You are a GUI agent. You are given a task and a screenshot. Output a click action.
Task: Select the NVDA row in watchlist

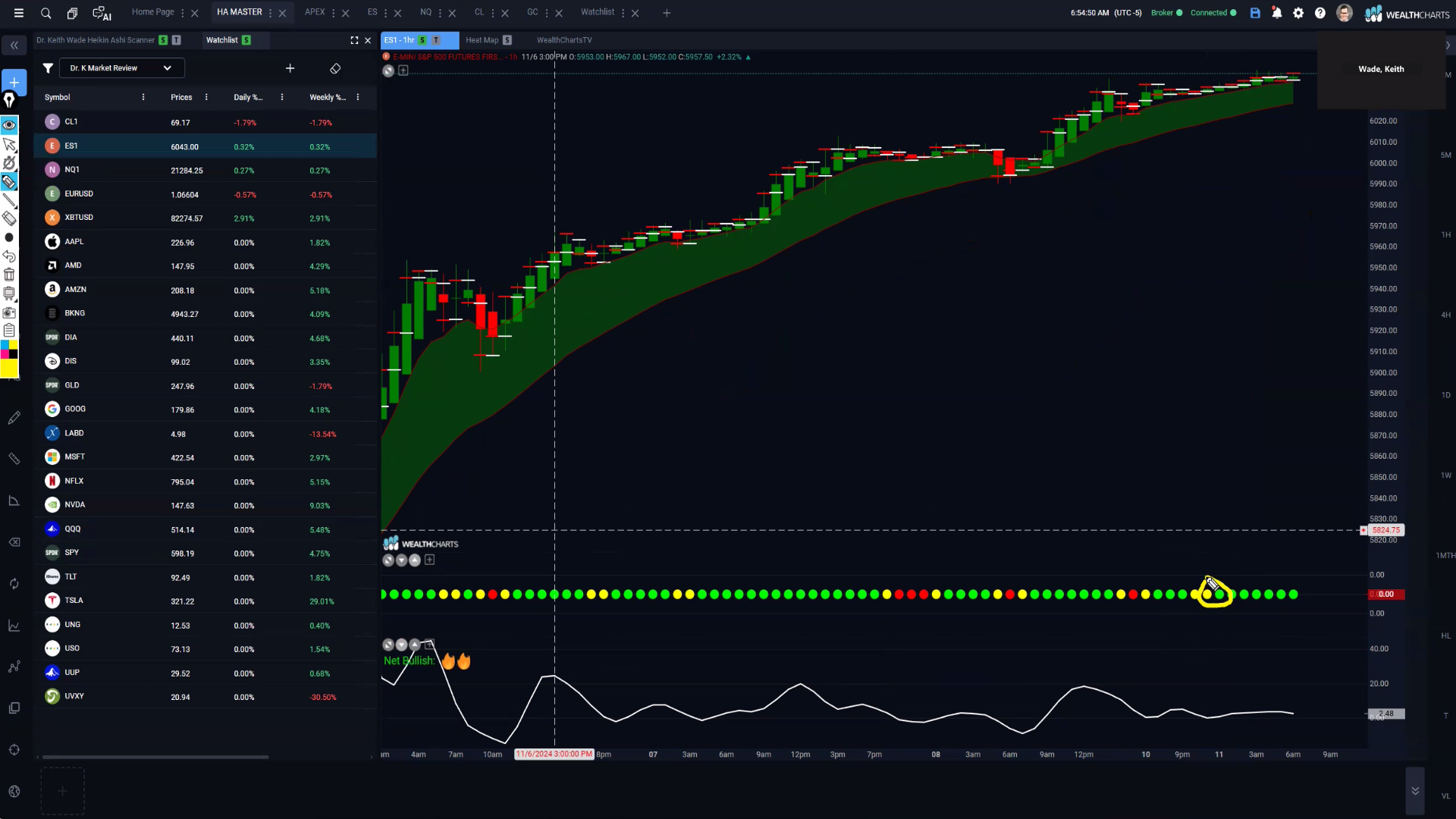[x=206, y=505]
